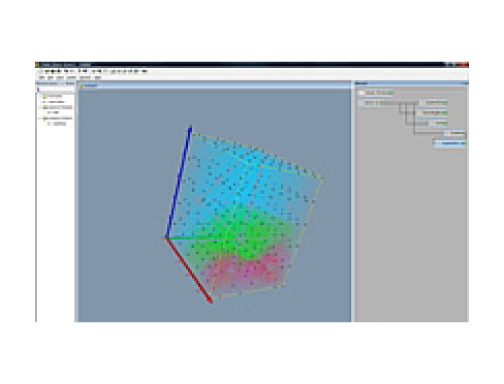The image size is (504, 384).
Task: Click the red axis arrow in the 3D viewer
Action: [x=189, y=270]
